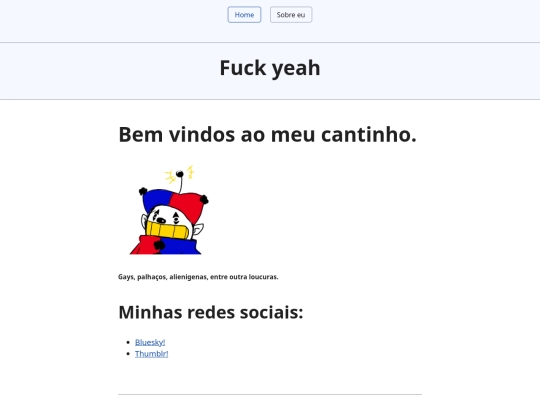
Task: Open the Sobre eu page
Action: 291,15
